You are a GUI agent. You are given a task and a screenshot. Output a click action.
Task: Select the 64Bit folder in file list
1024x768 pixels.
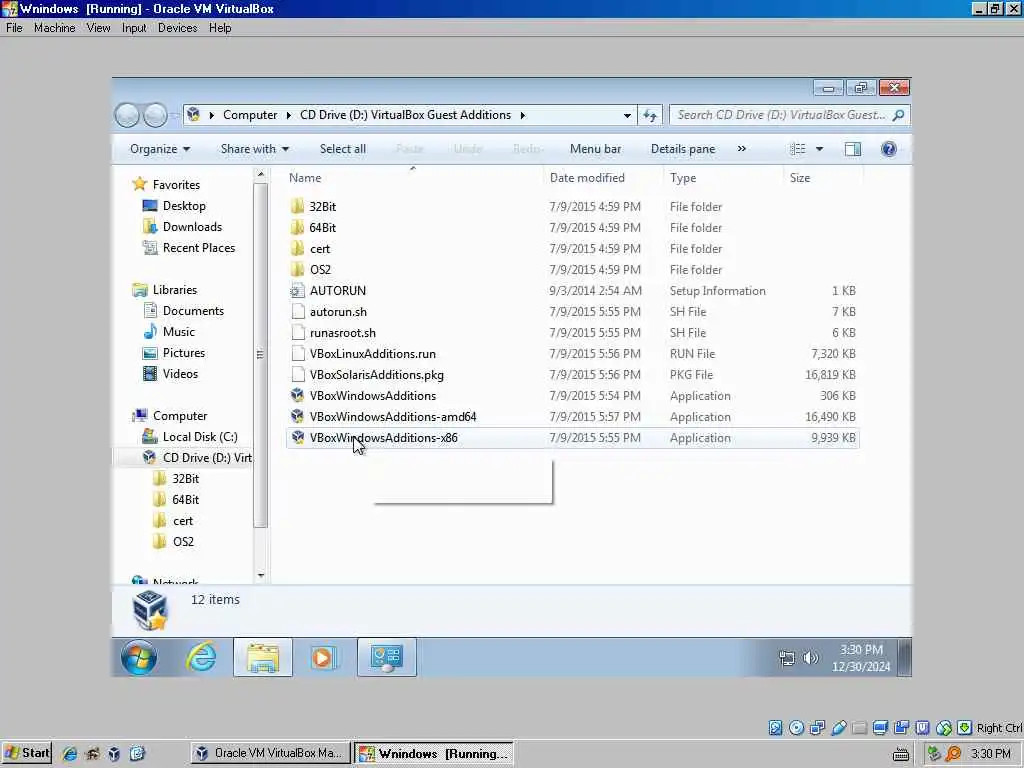572,227
